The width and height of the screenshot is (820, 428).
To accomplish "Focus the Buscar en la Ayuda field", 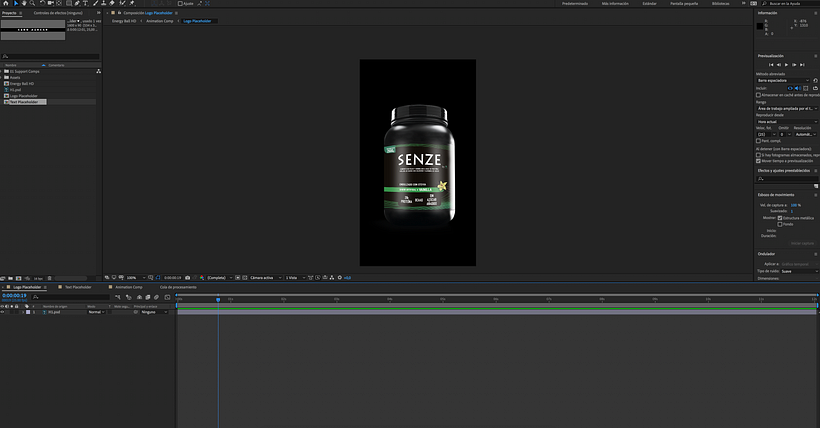I will coord(790,4).
